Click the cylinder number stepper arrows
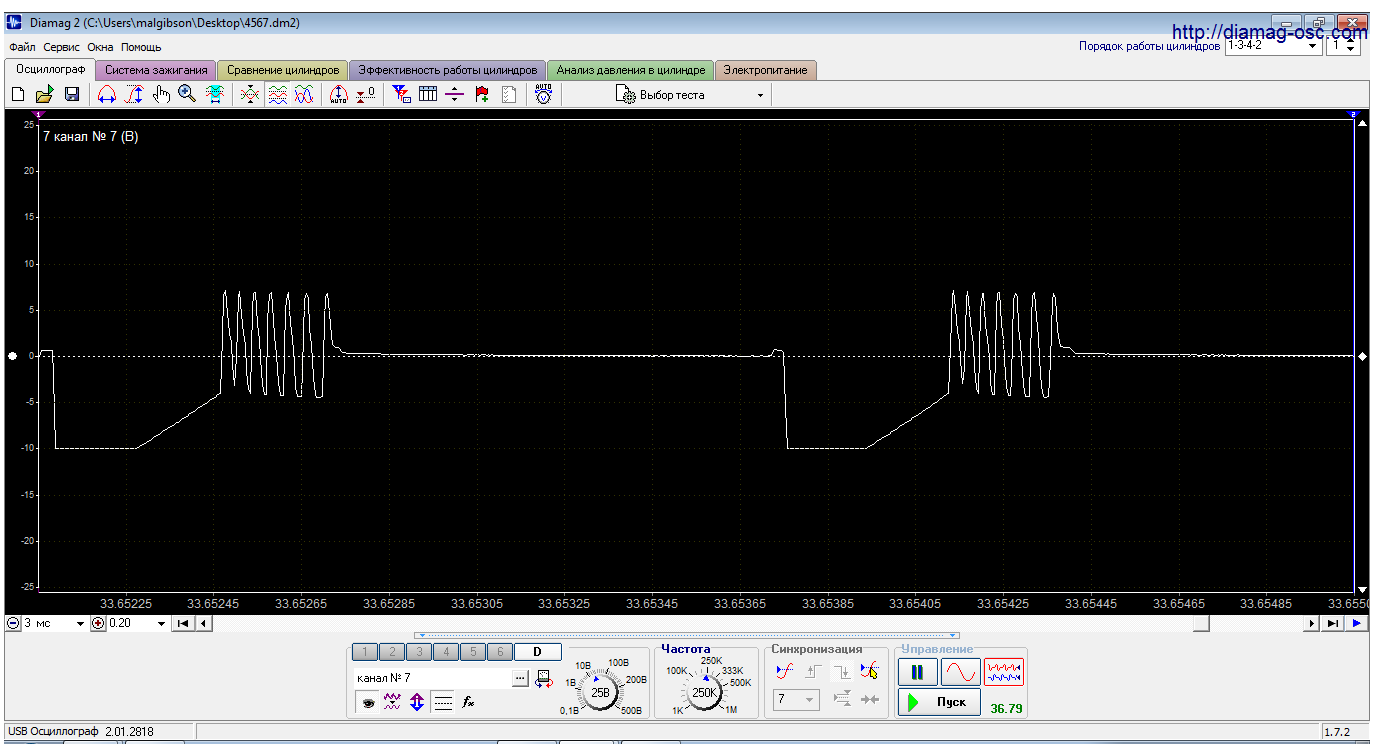This screenshot has width=1382, height=744. tap(1351, 46)
